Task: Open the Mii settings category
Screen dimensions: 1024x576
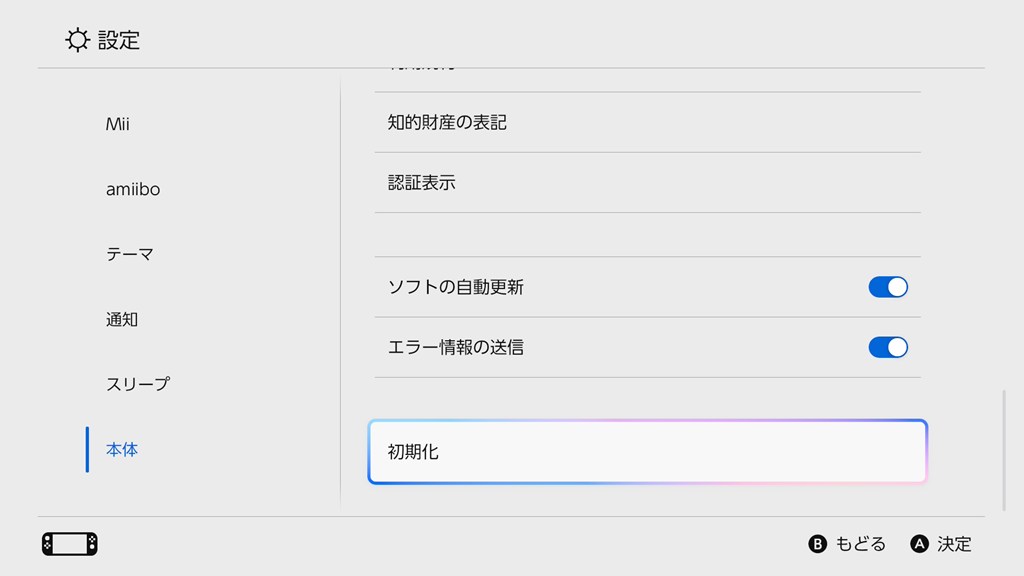Action: [118, 125]
